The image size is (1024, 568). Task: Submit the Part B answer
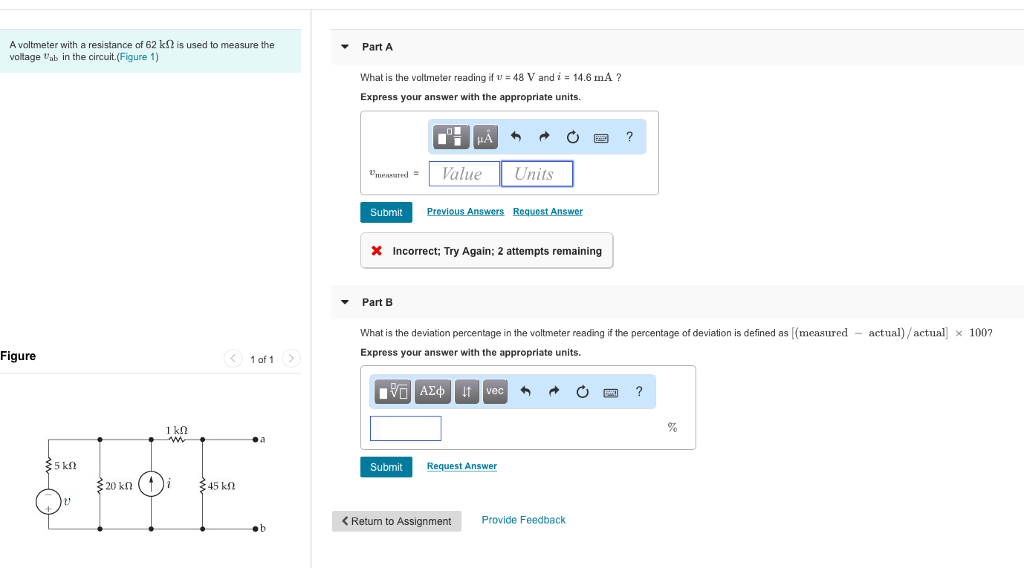pos(386,467)
